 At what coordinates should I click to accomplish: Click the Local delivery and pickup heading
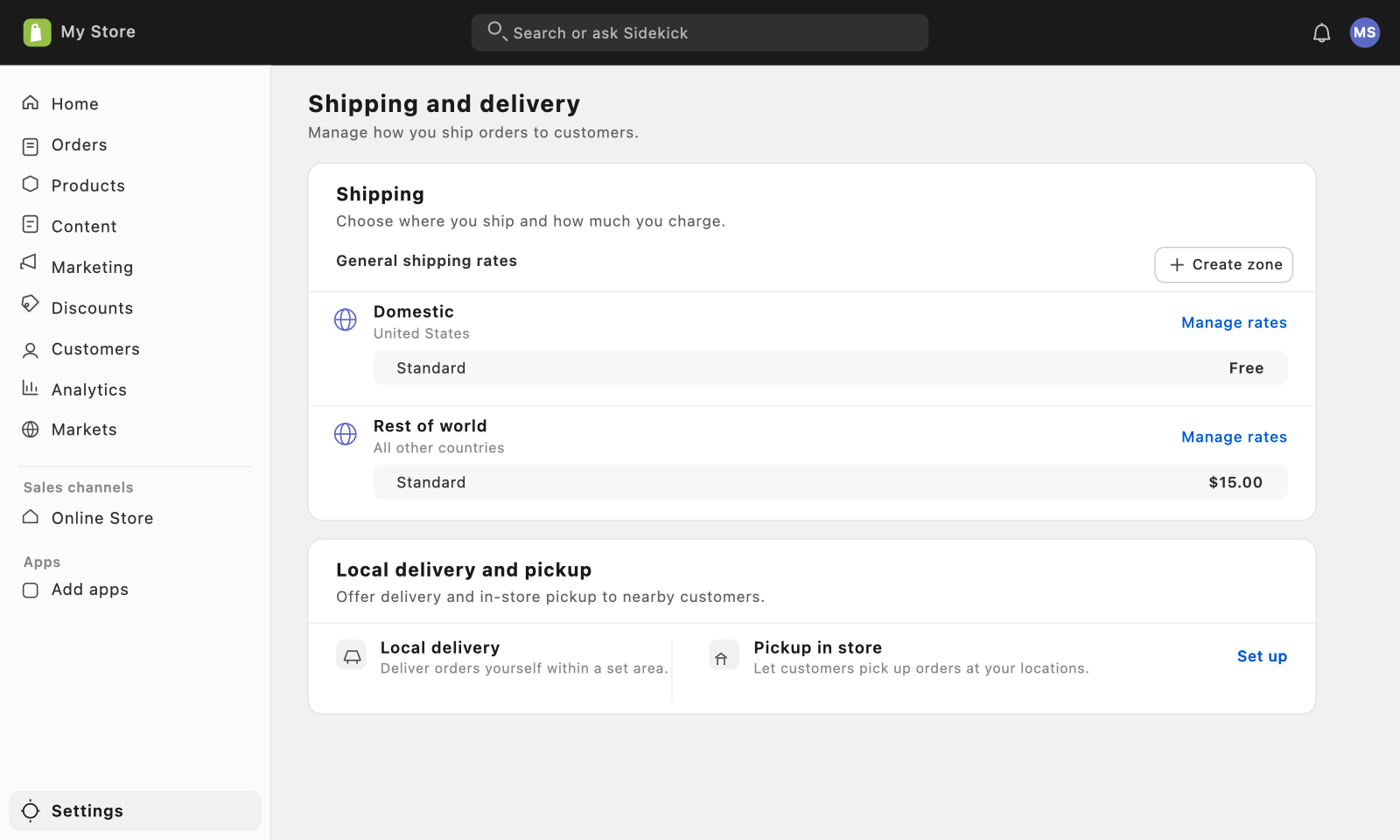(x=464, y=570)
